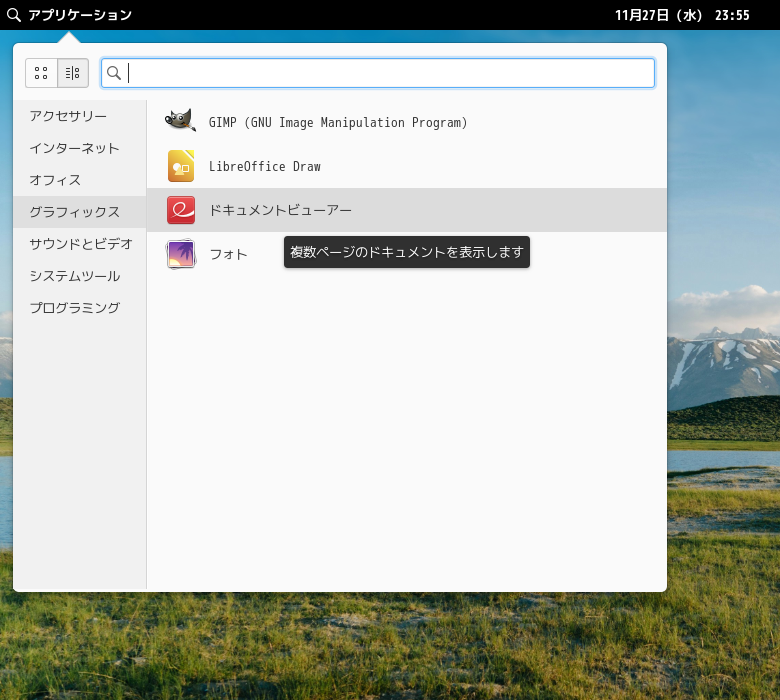This screenshot has width=780, height=700.
Task: Click the GIMP application icon
Action: pyautogui.click(x=180, y=122)
